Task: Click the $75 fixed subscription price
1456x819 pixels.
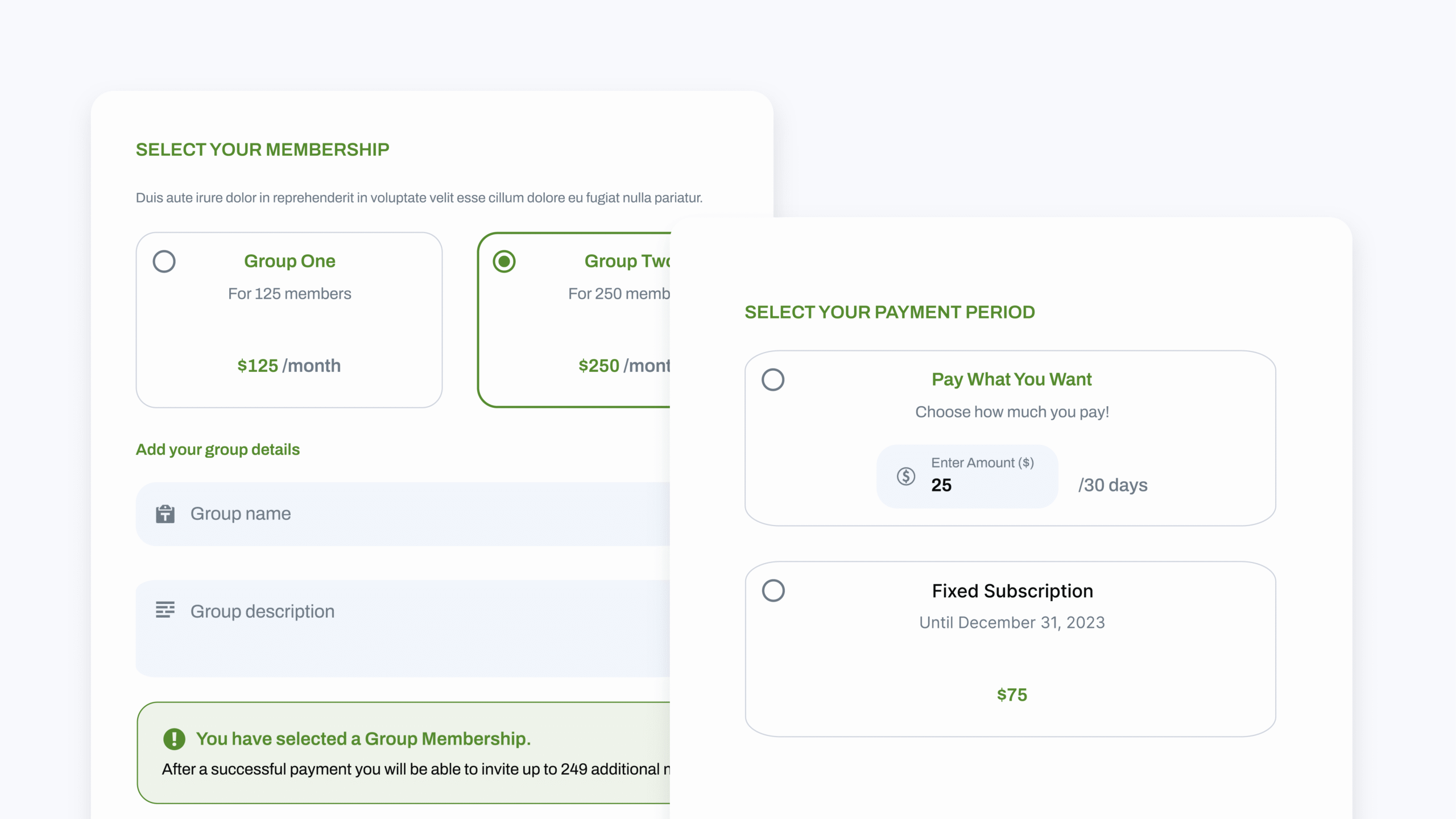Action: coord(1012,694)
